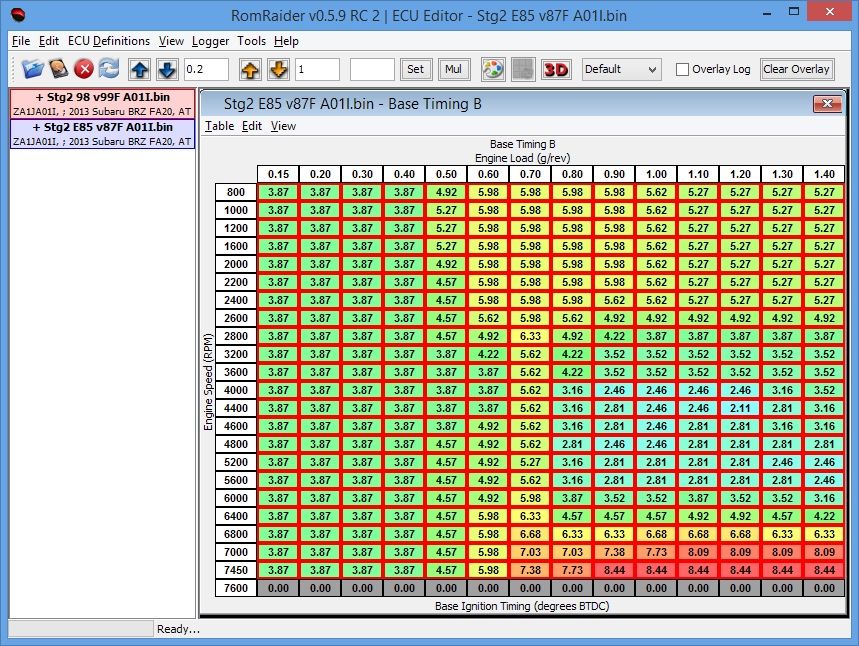This screenshot has height=646, width=859.
Task: Close the Base Timing B table window
Action: [x=827, y=104]
